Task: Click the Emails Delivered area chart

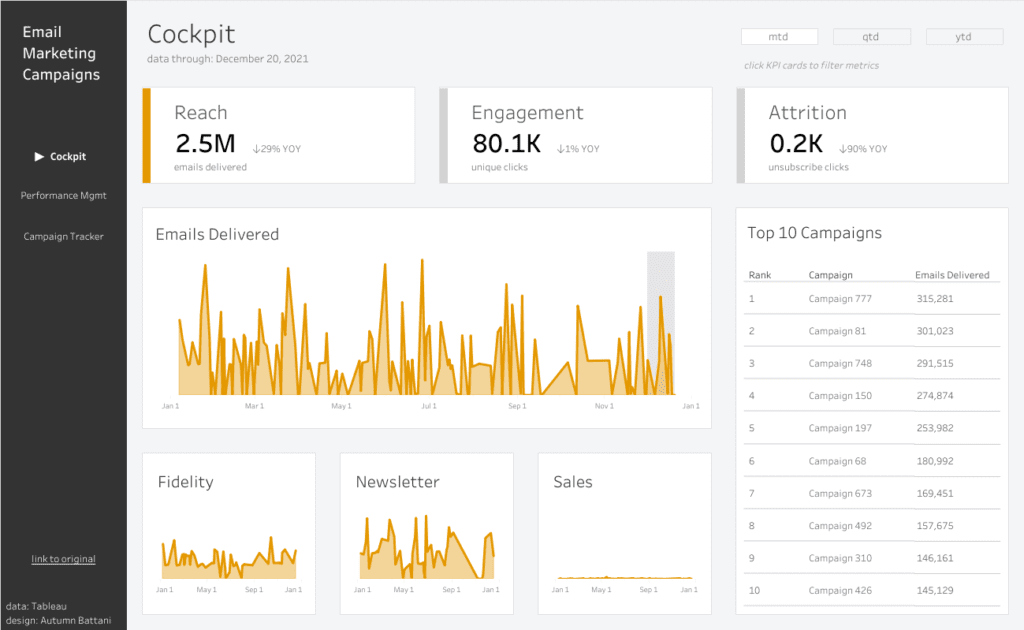Action: tap(420, 330)
